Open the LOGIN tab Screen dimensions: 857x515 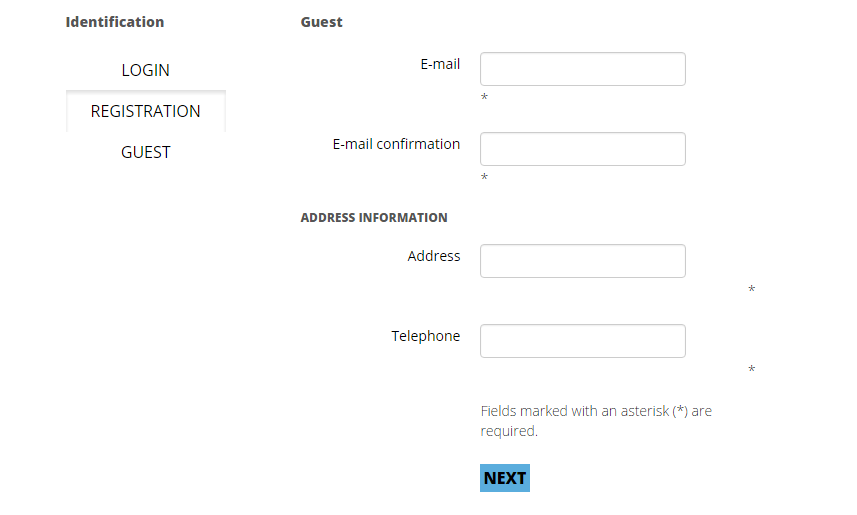(x=146, y=70)
